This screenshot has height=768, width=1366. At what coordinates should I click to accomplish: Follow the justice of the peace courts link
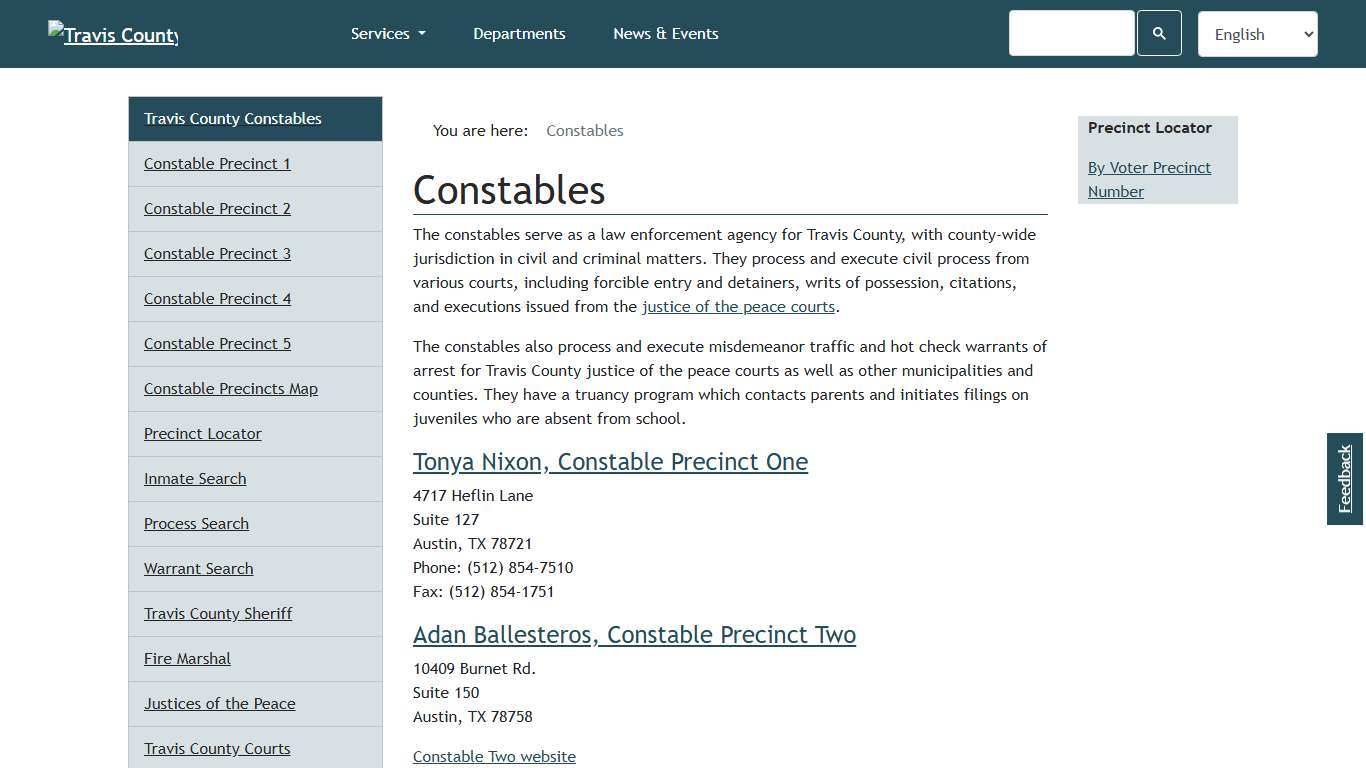click(x=738, y=306)
